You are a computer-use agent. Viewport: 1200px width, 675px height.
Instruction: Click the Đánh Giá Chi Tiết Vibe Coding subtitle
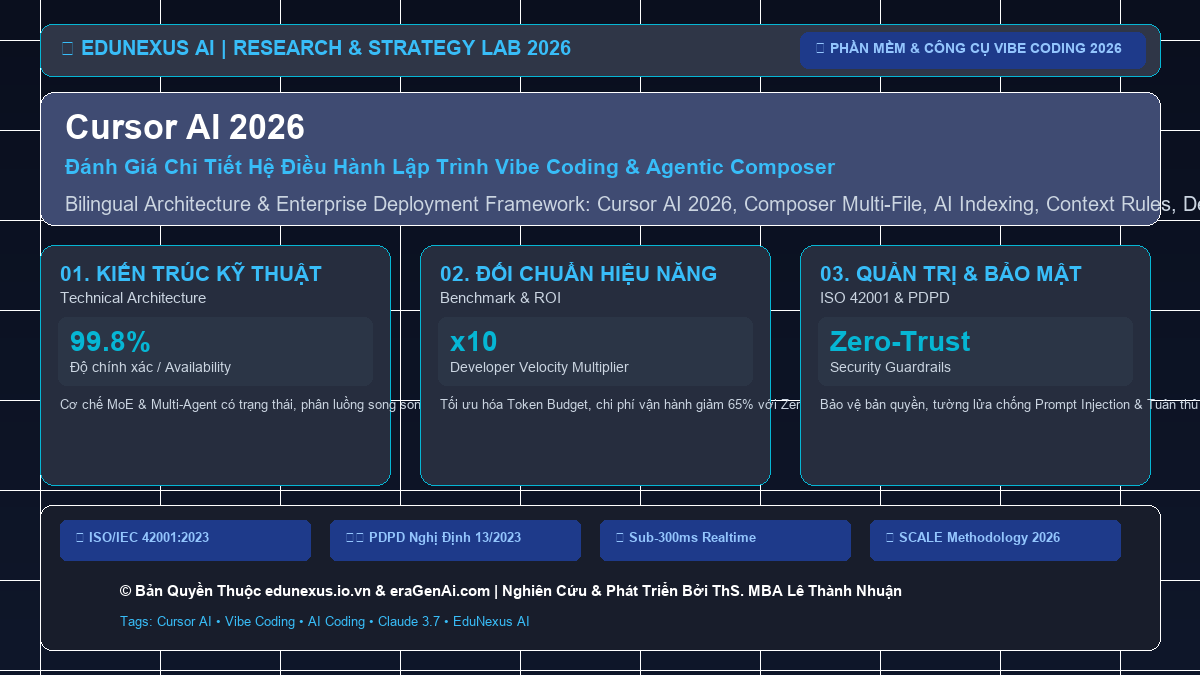pos(450,167)
